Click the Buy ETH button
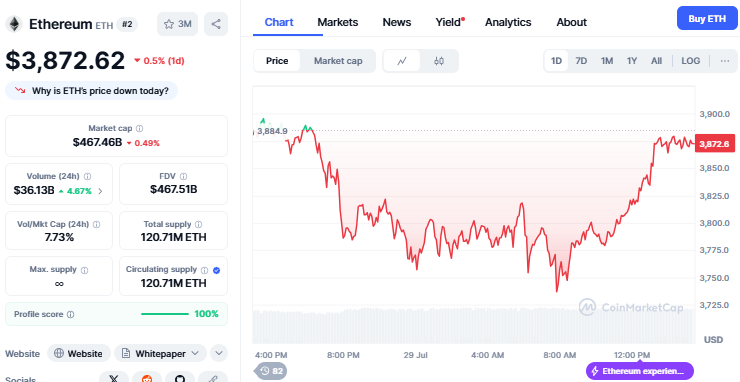The height and width of the screenshot is (382, 740). click(x=707, y=18)
